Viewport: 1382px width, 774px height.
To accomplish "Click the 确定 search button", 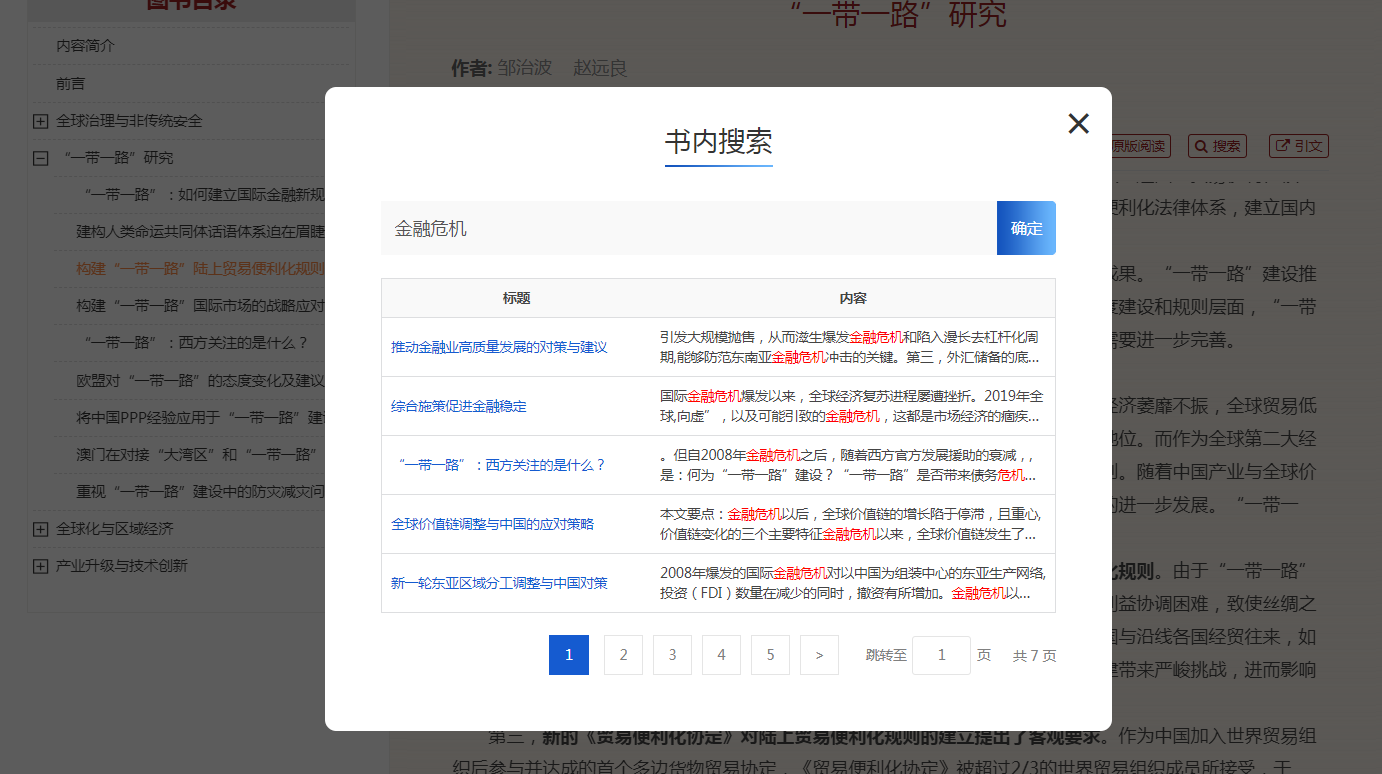I will 1026,228.
